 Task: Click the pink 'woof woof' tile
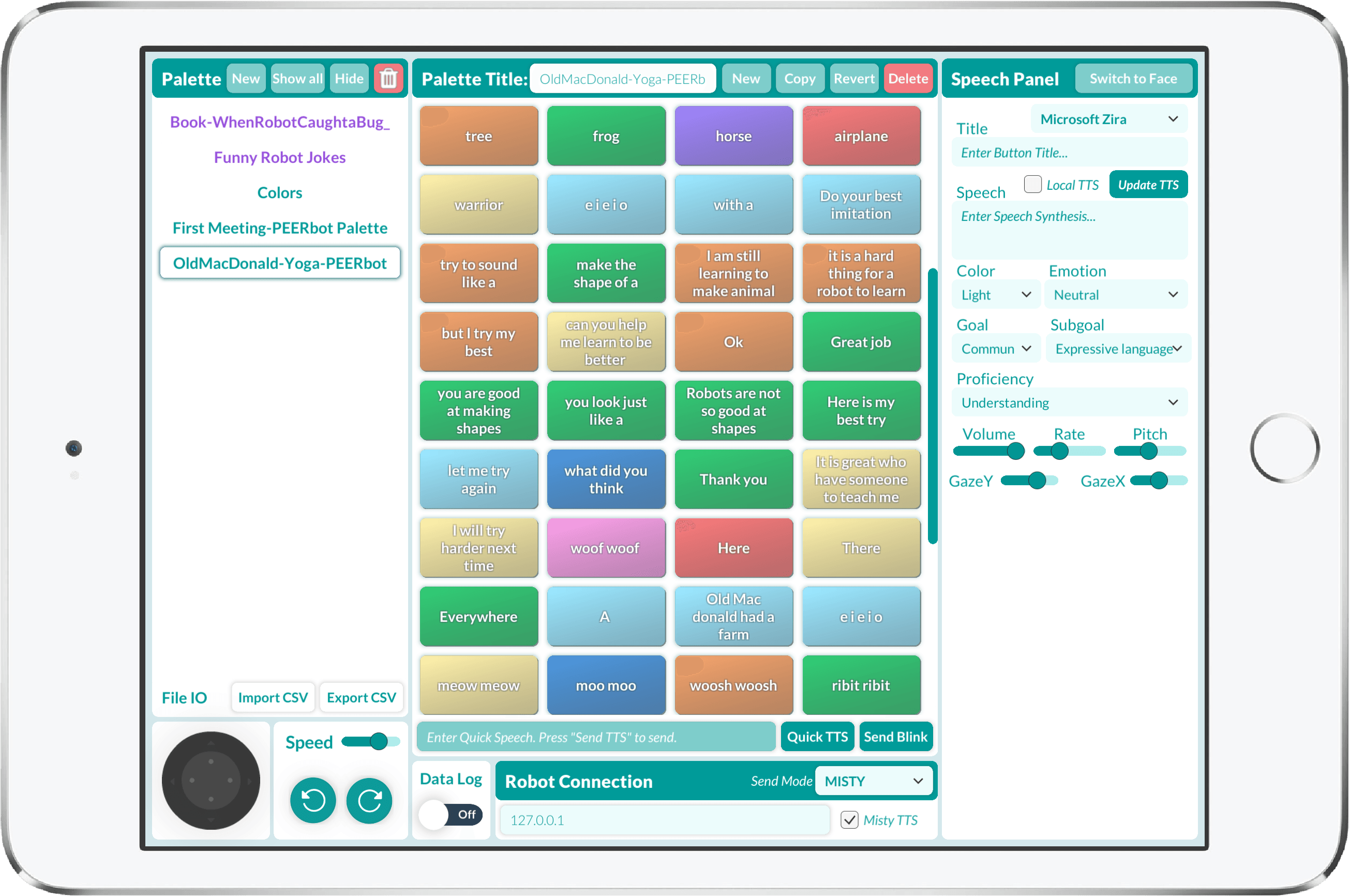pos(606,547)
